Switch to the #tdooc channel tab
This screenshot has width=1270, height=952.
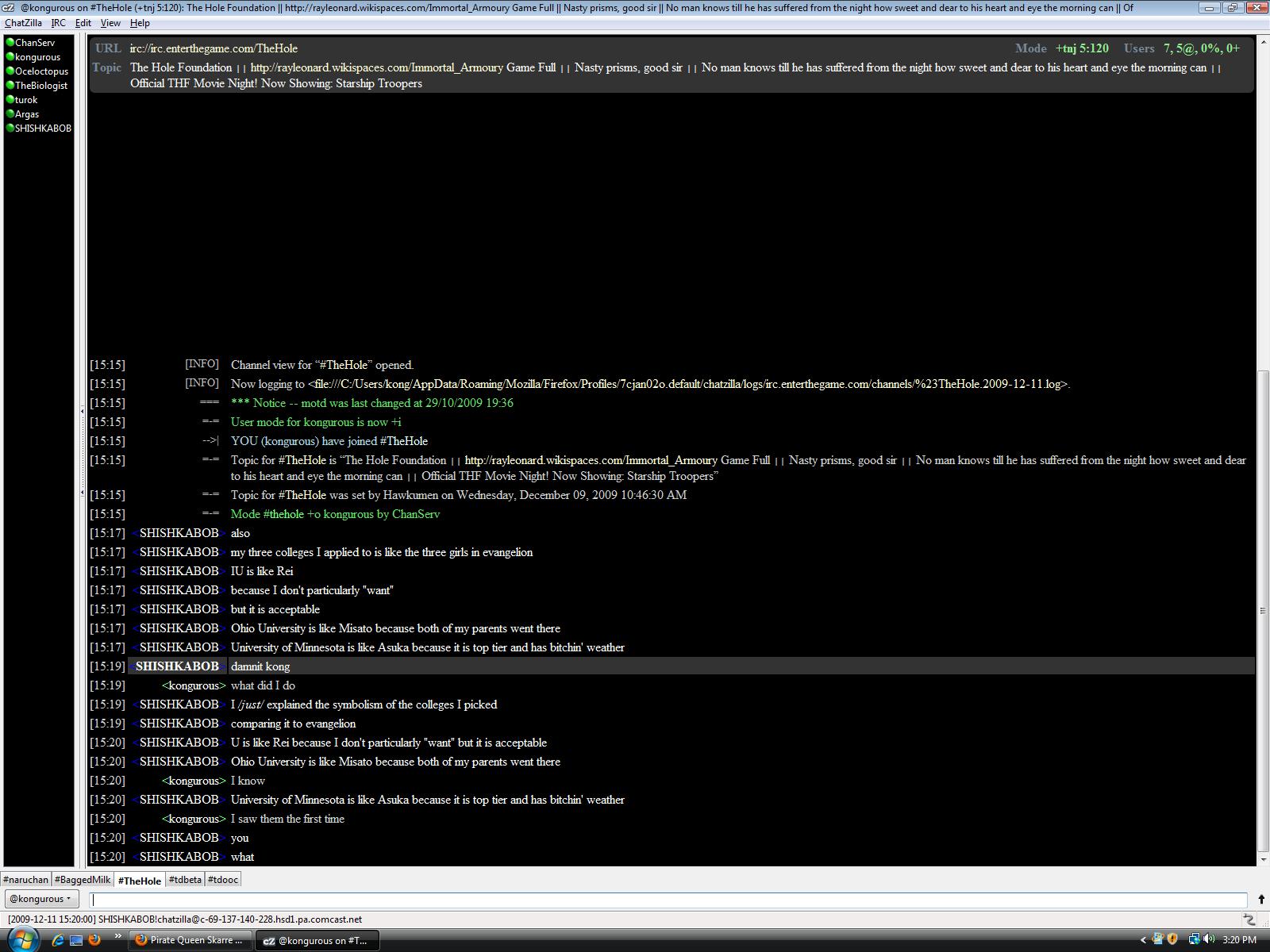(223, 880)
